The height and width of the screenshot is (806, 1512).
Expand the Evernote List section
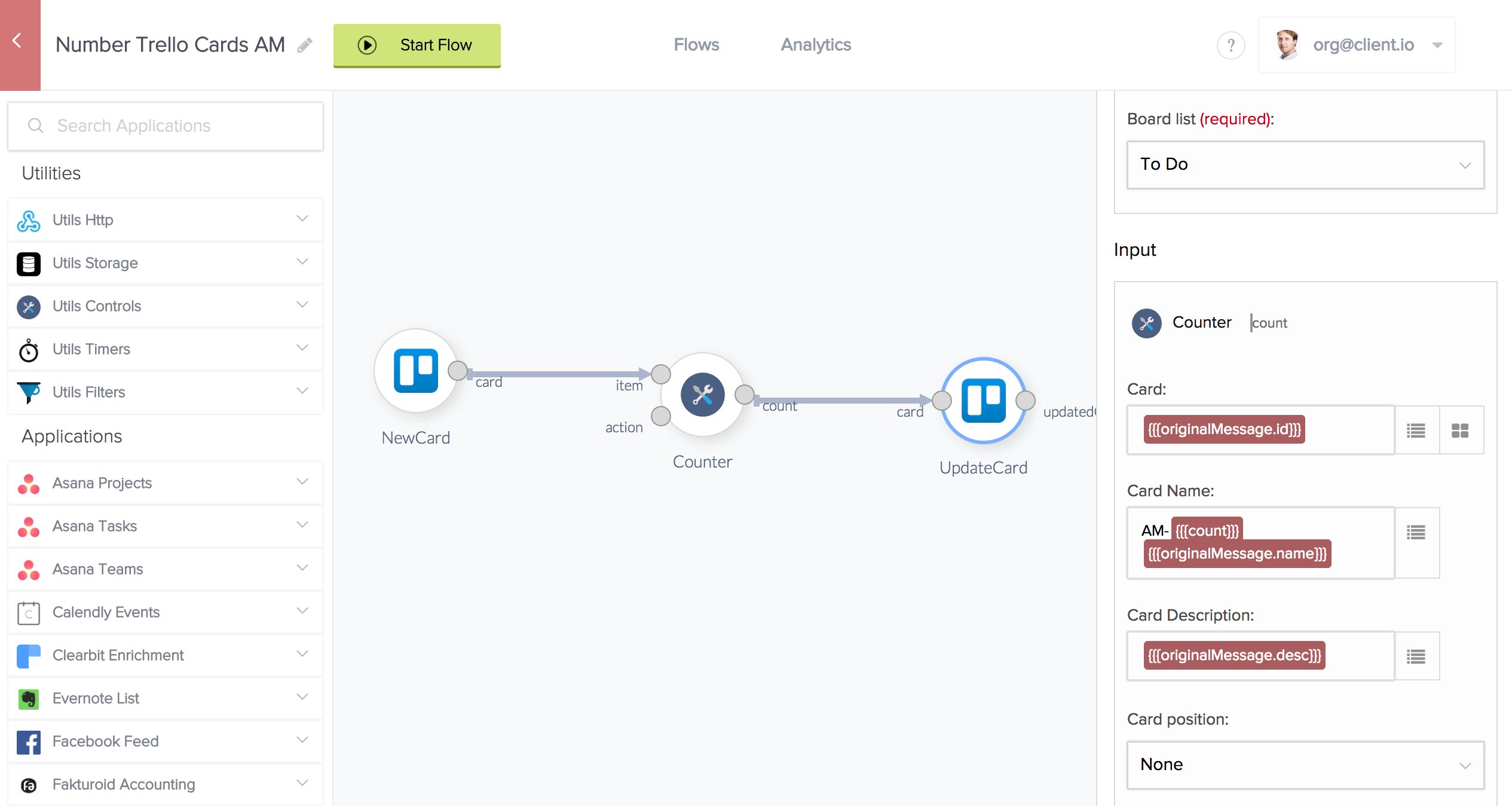[x=302, y=697]
